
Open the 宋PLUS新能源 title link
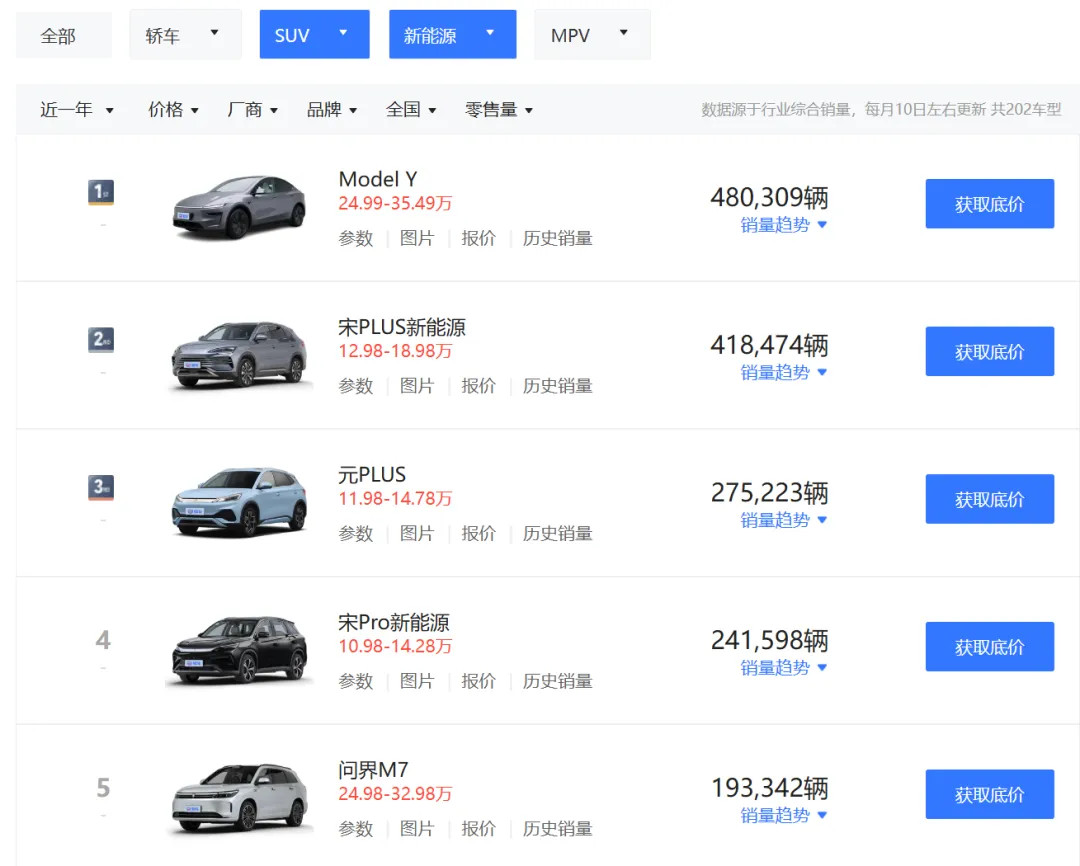pyautogui.click(x=402, y=327)
